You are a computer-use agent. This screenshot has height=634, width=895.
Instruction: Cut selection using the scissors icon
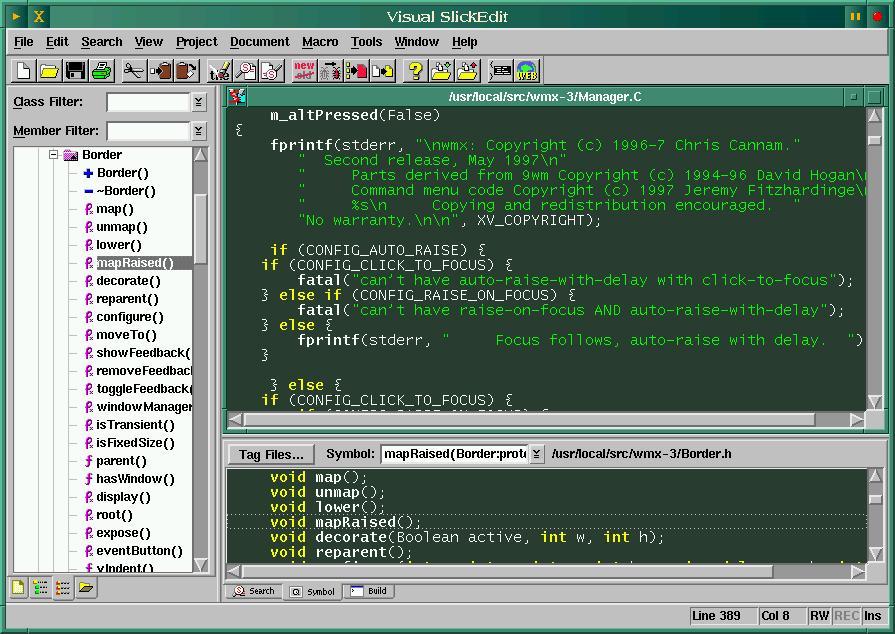[133, 71]
